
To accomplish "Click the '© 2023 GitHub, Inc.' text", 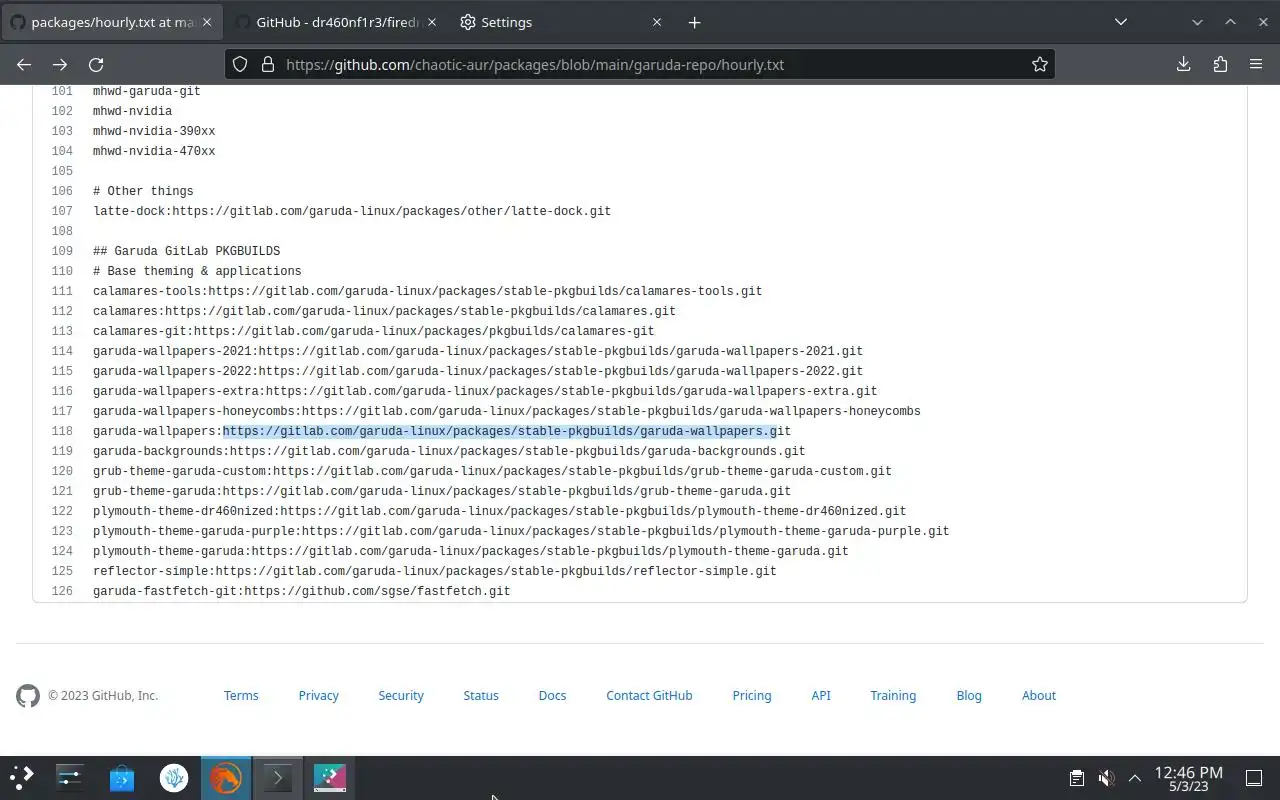I will [x=103, y=695].
